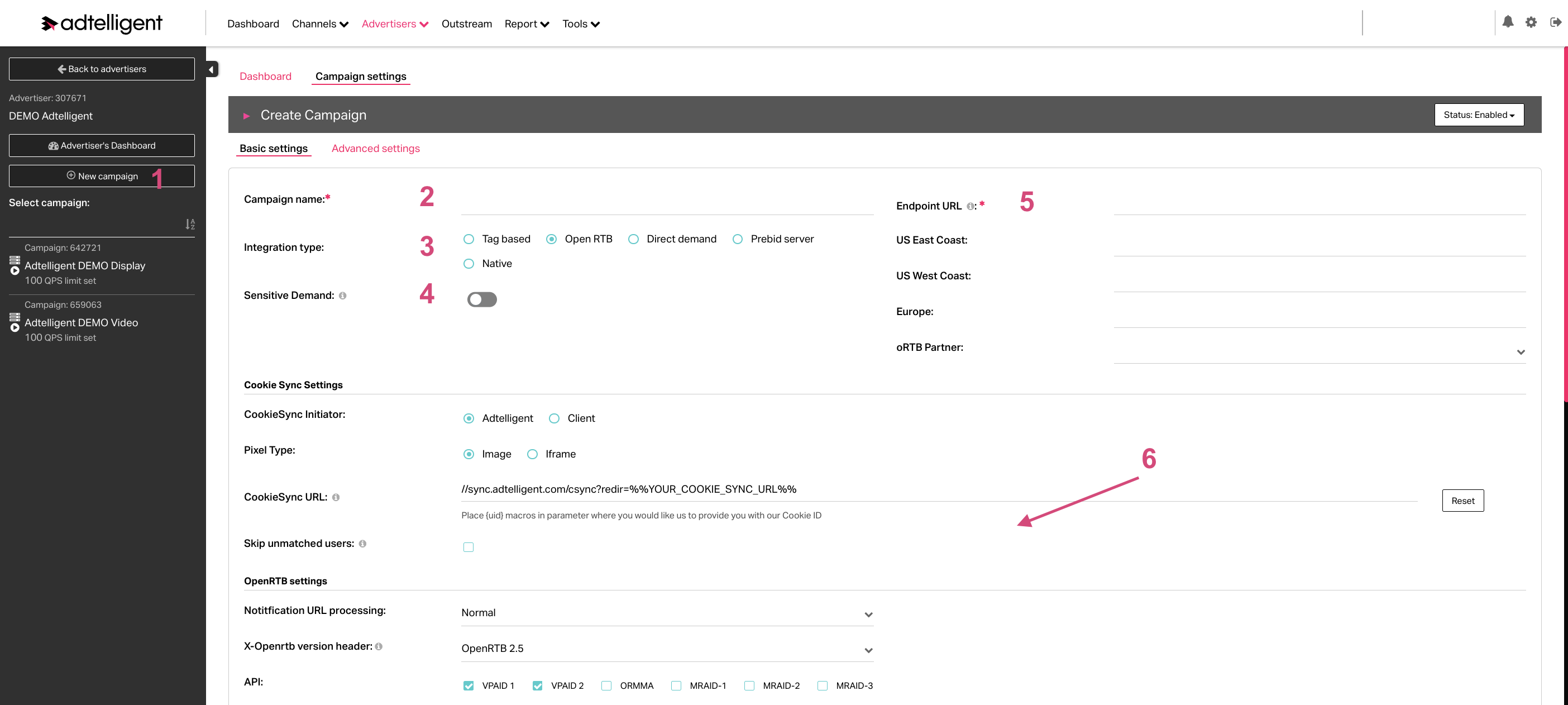The width and height of the screenshot is (1568, 705).
Task: Click the Adtelligent logo
Action: pos(102,23)
